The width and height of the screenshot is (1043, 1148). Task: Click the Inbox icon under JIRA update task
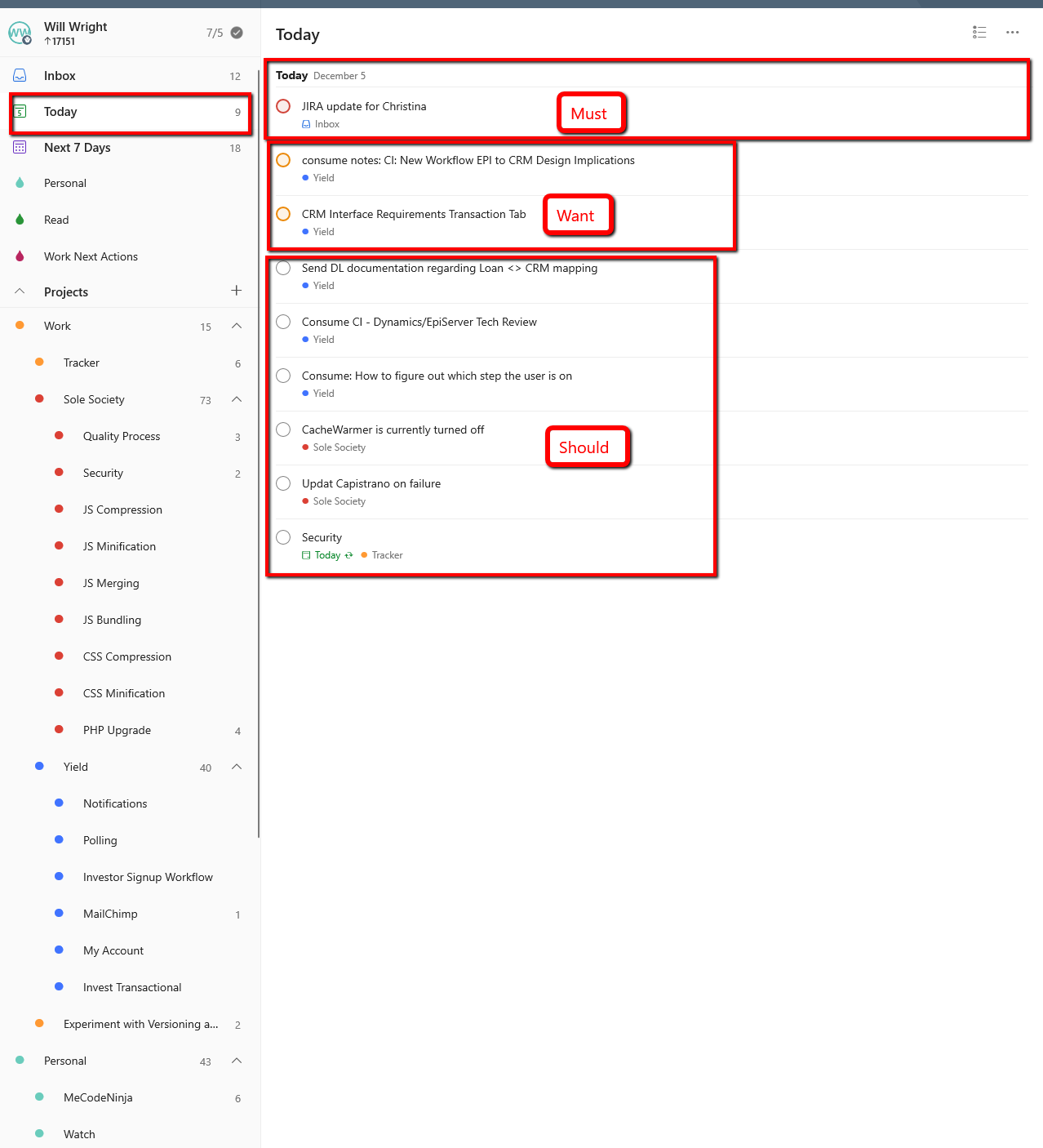306,124
